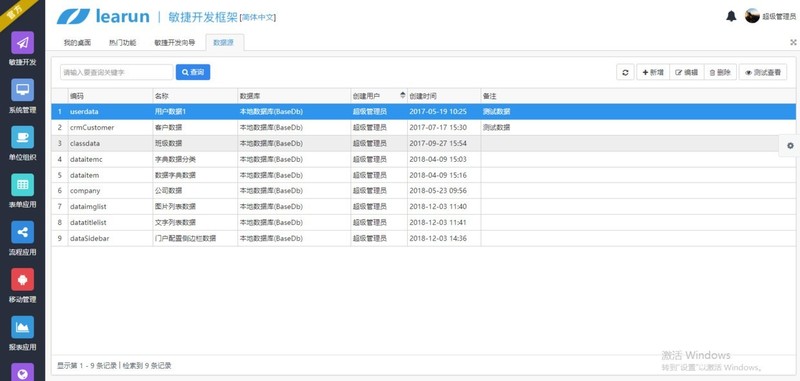The height and width of the screenshot is (381, 800).
Task: Click the 新增 add button
Action: click(653, 72)
